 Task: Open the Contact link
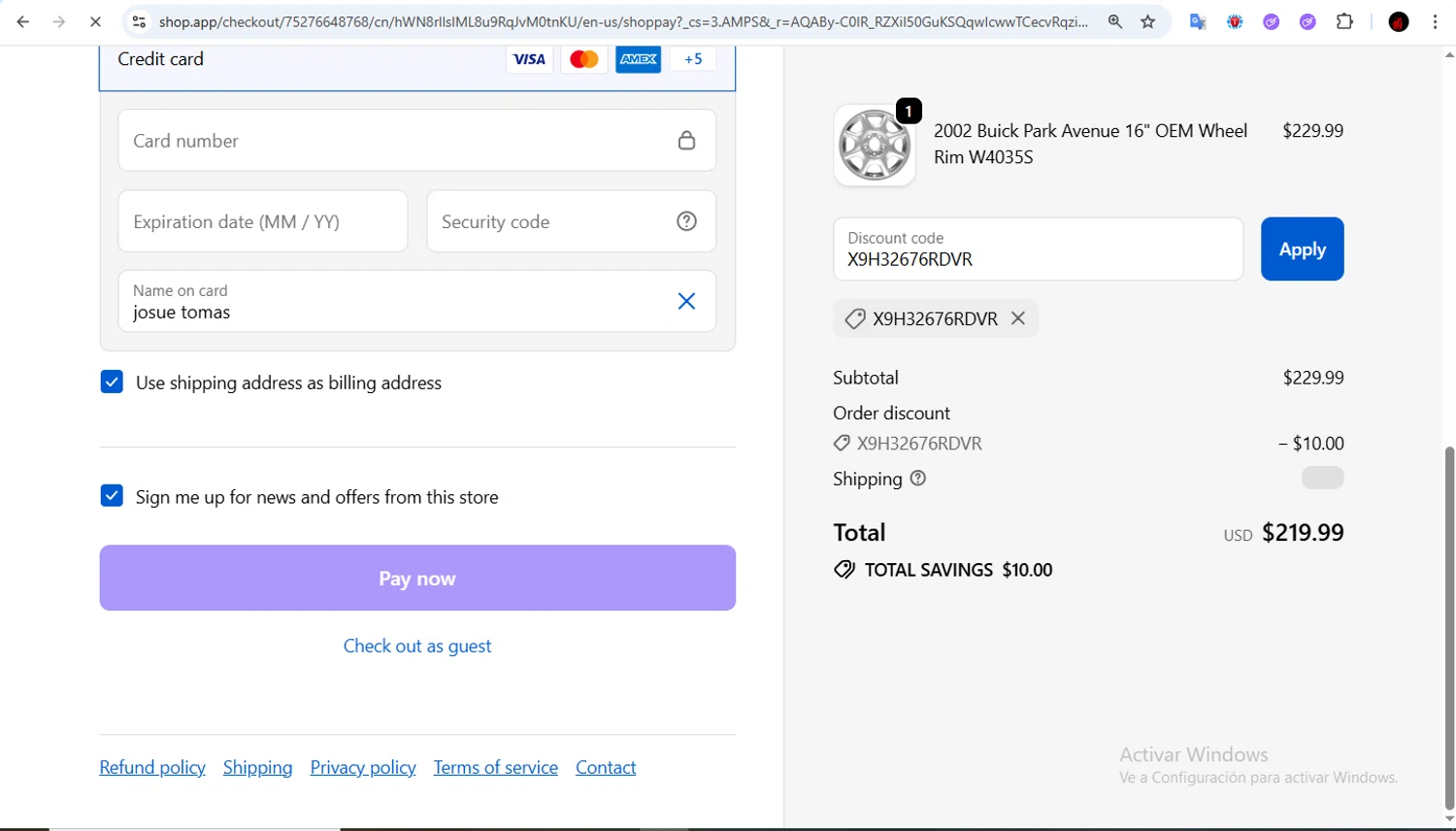click(606, 768)
